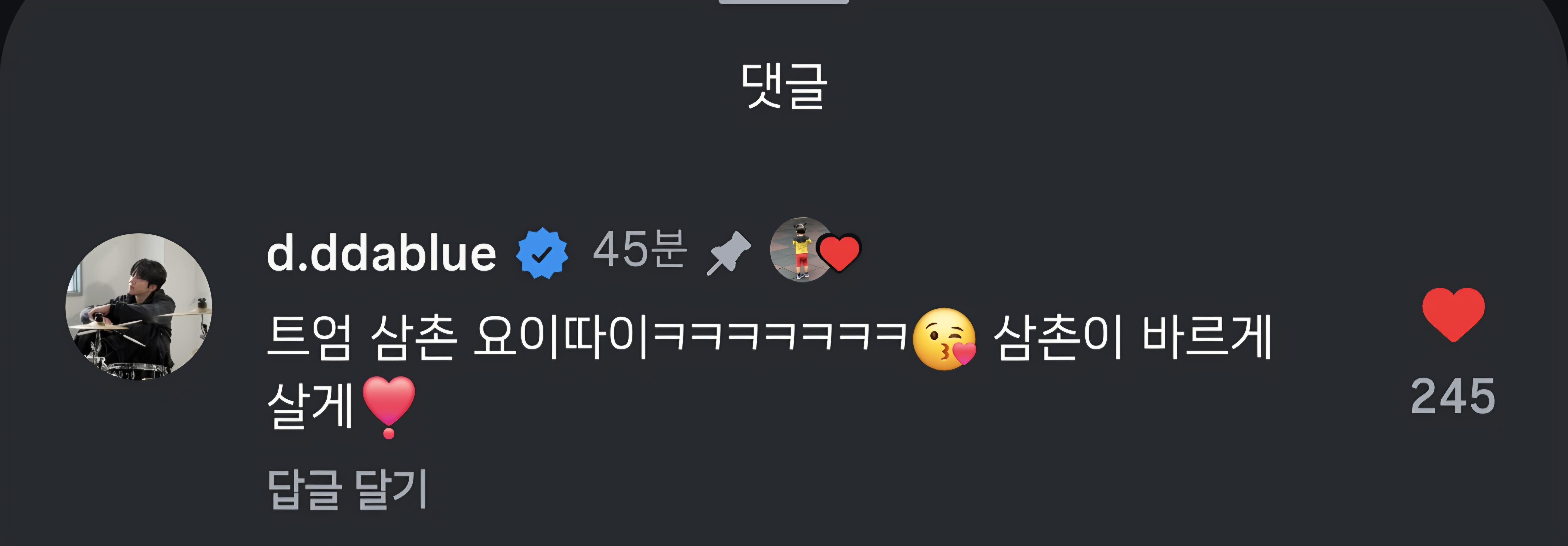Screen dimensions: 1568x546
Task: Click the pinned comment pin icon
Action: pos(729,253)
